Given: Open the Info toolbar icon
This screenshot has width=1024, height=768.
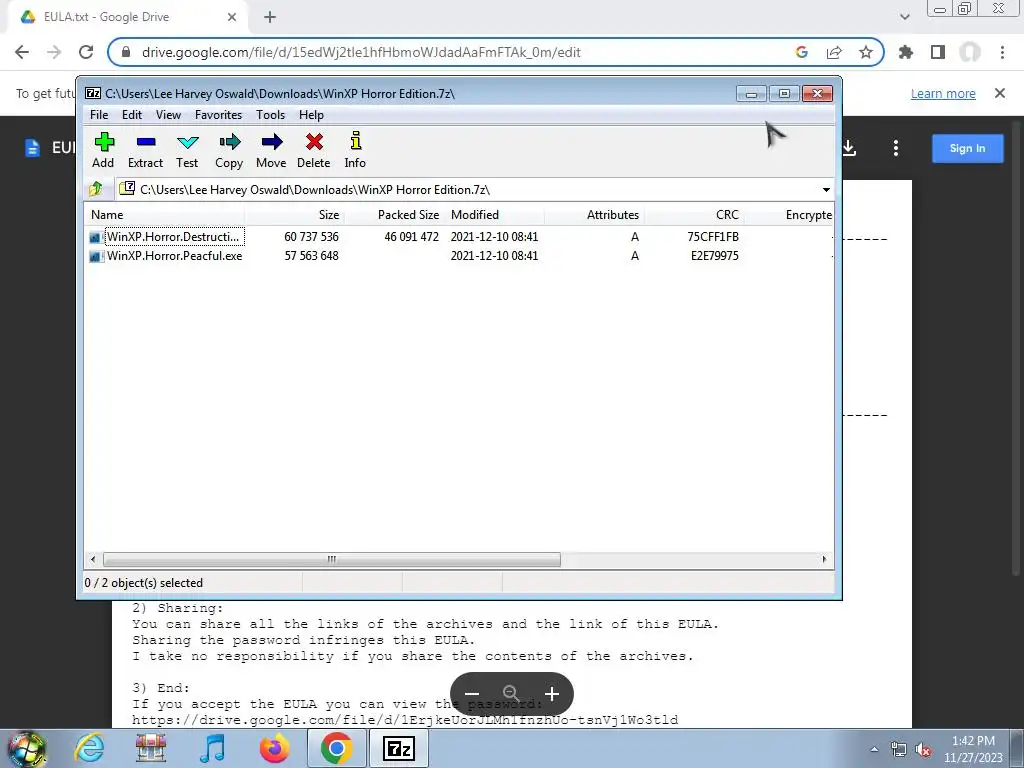Looking at the screenshot, I should pyautogui.click(x=355, y=150).
